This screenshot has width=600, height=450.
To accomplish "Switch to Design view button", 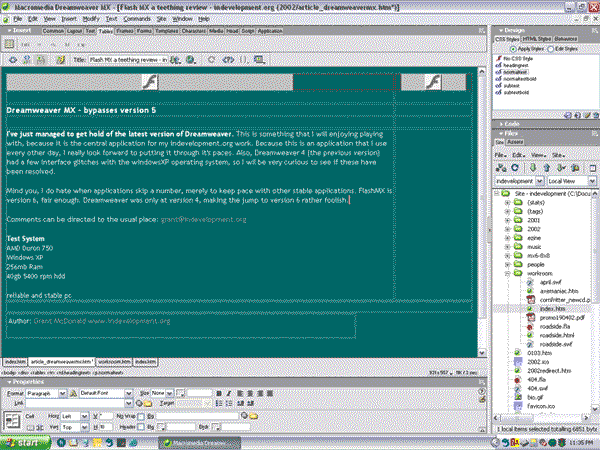I will tap(41, 60).
